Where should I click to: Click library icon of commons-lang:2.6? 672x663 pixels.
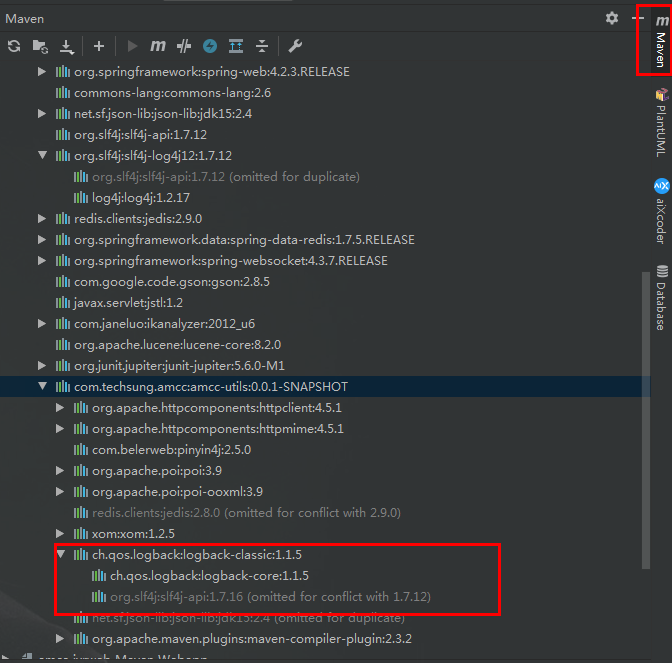pyautogui.click(x=63, y=93)
